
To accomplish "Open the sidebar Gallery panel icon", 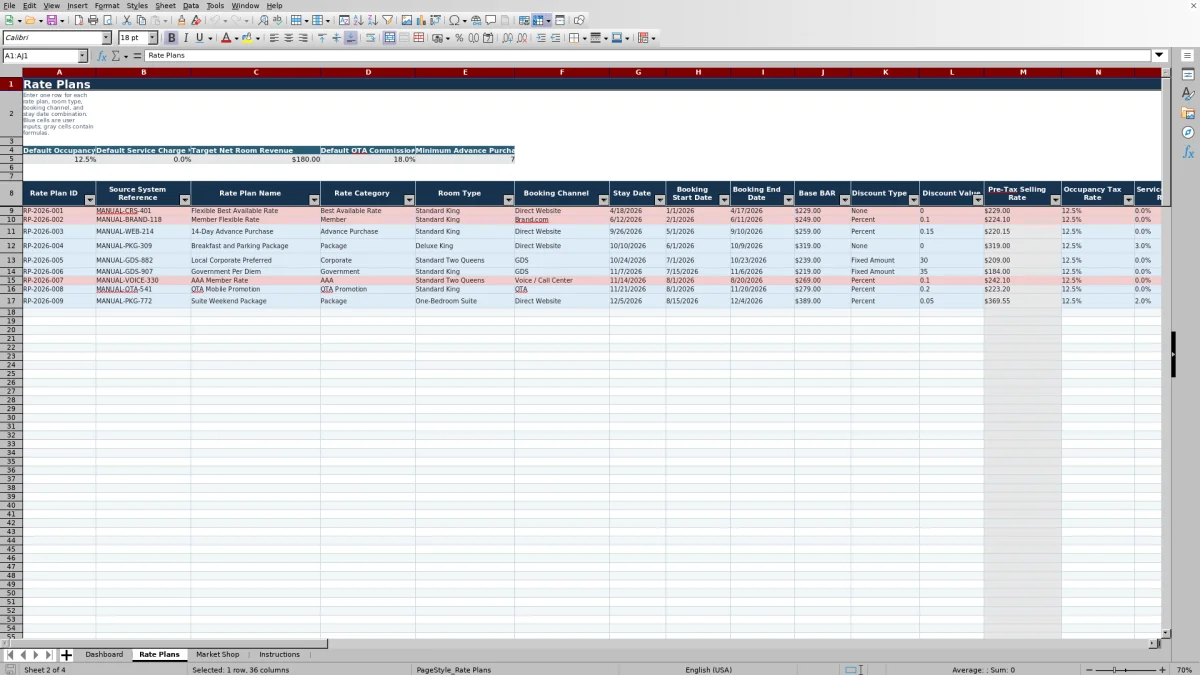I will coord(1188,113).
